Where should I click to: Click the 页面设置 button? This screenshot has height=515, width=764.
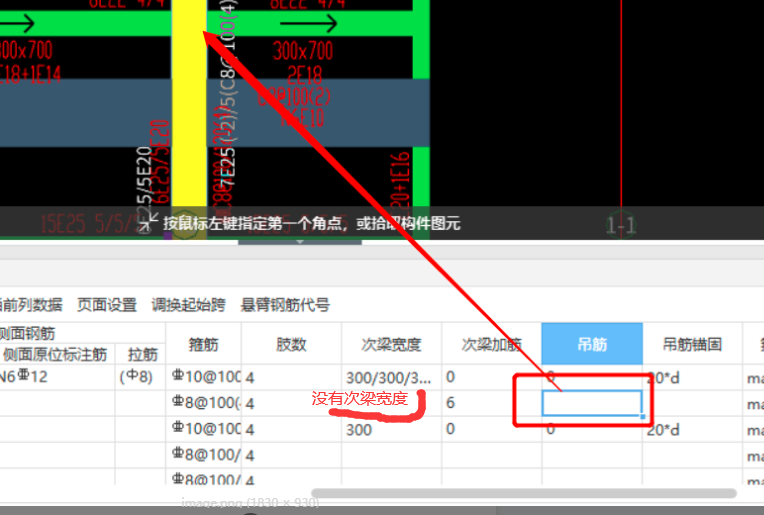[107, 305]
